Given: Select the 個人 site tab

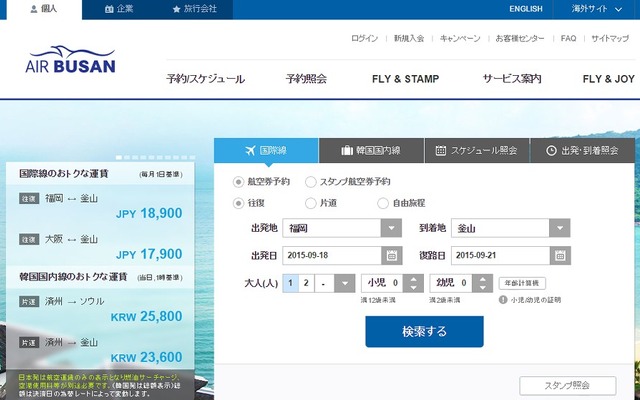Looking at the screenshot, I should pos(44,9).
